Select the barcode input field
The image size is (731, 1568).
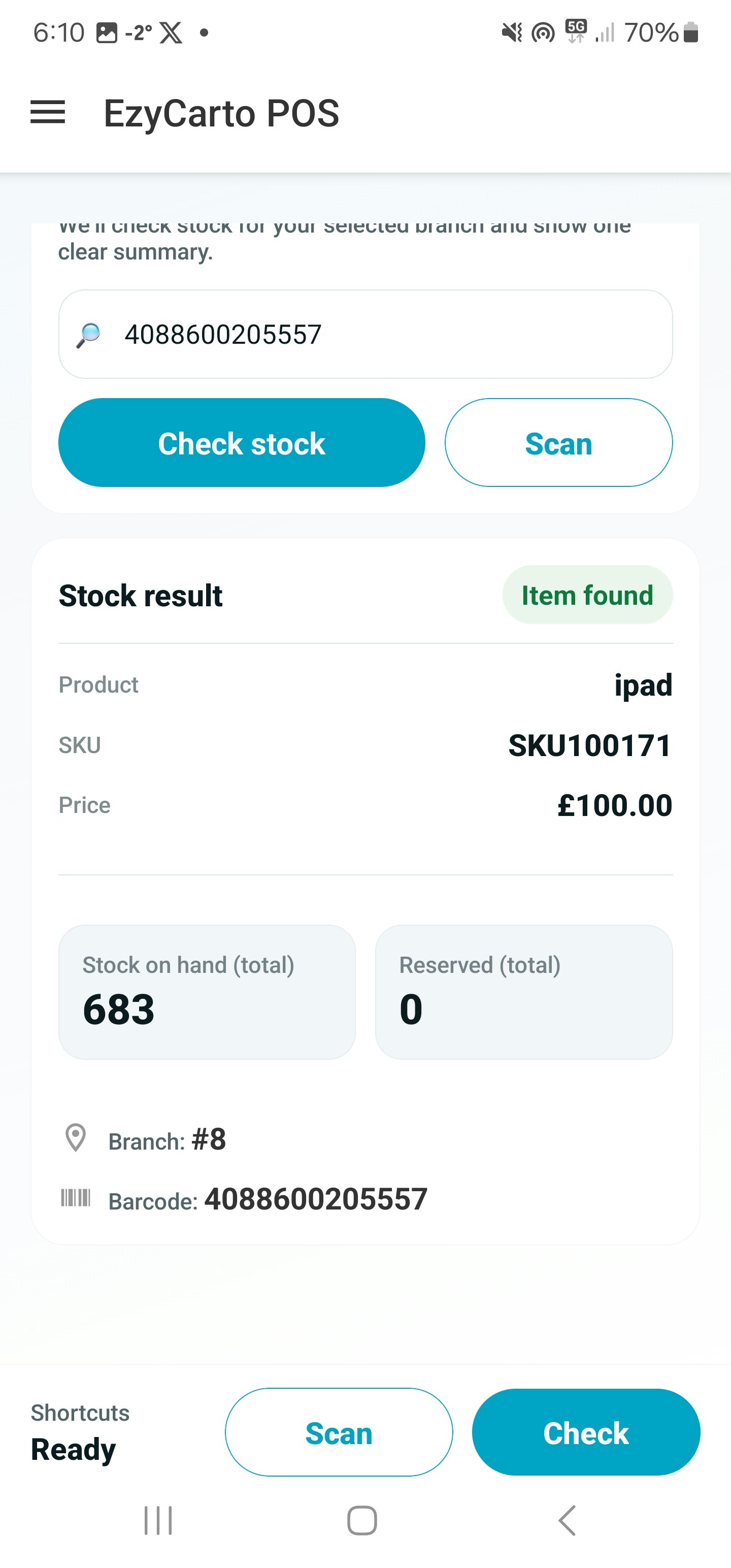point(365,334)
